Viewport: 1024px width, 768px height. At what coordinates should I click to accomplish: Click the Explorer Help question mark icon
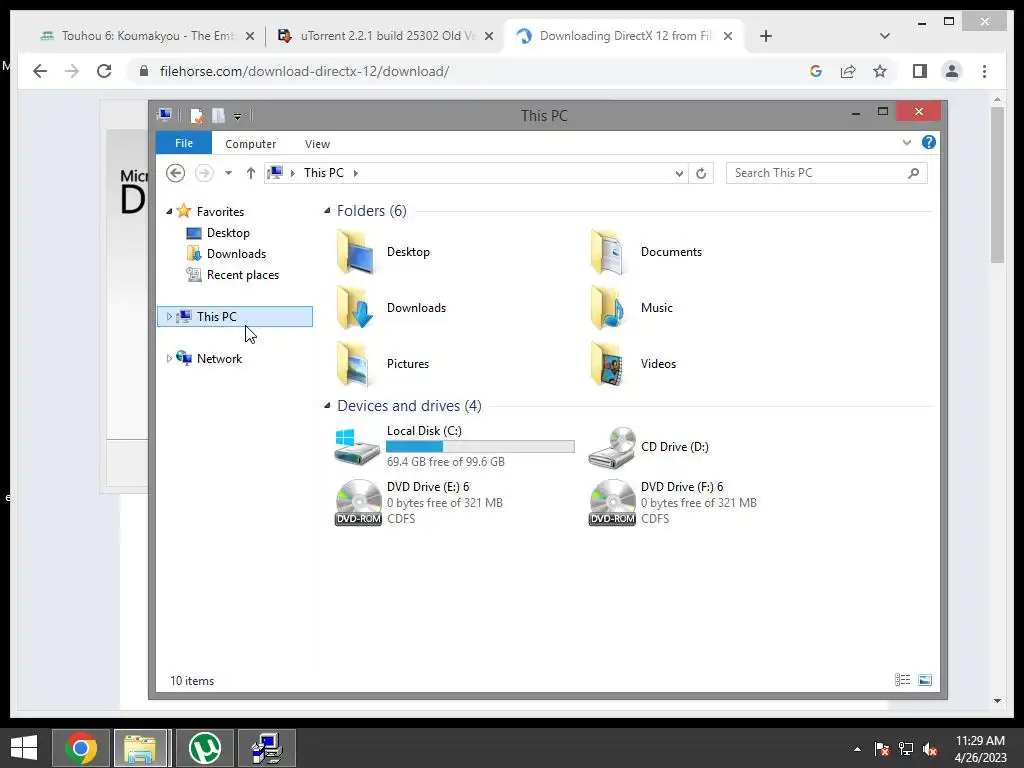tap(929, 142)
